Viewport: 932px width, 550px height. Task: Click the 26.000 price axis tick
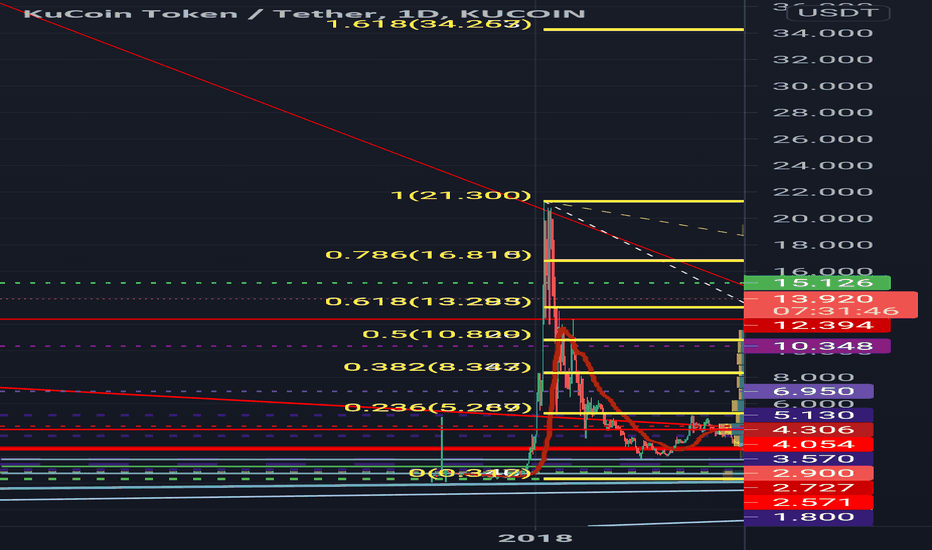coord(823,139)
